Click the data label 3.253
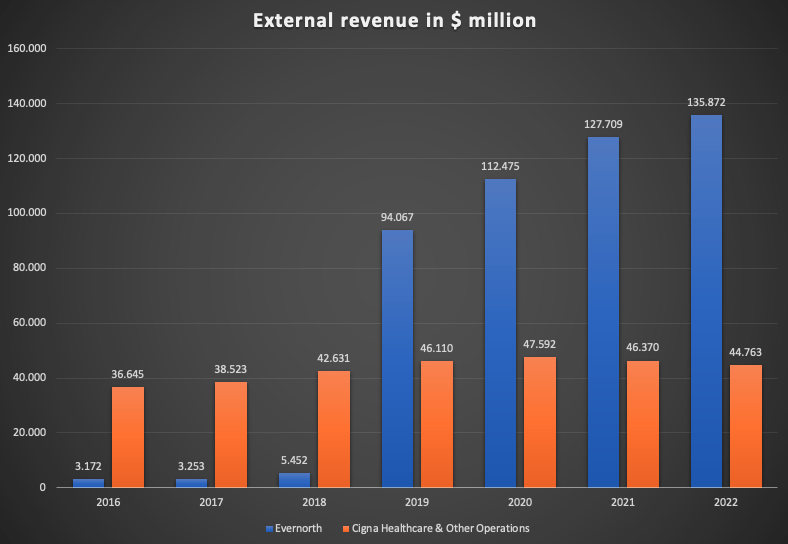 tap(191, 466)
